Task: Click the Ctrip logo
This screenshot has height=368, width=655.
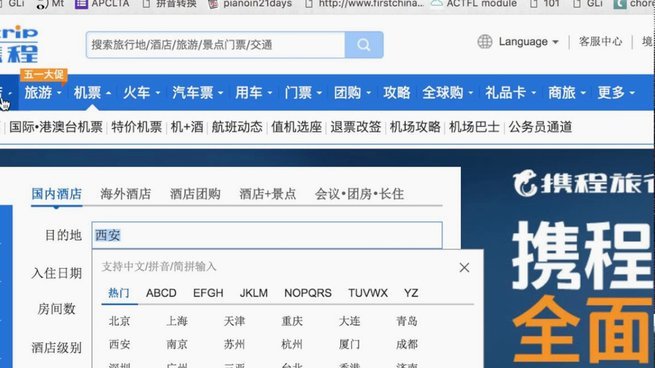Action: (x=19, y=44)
